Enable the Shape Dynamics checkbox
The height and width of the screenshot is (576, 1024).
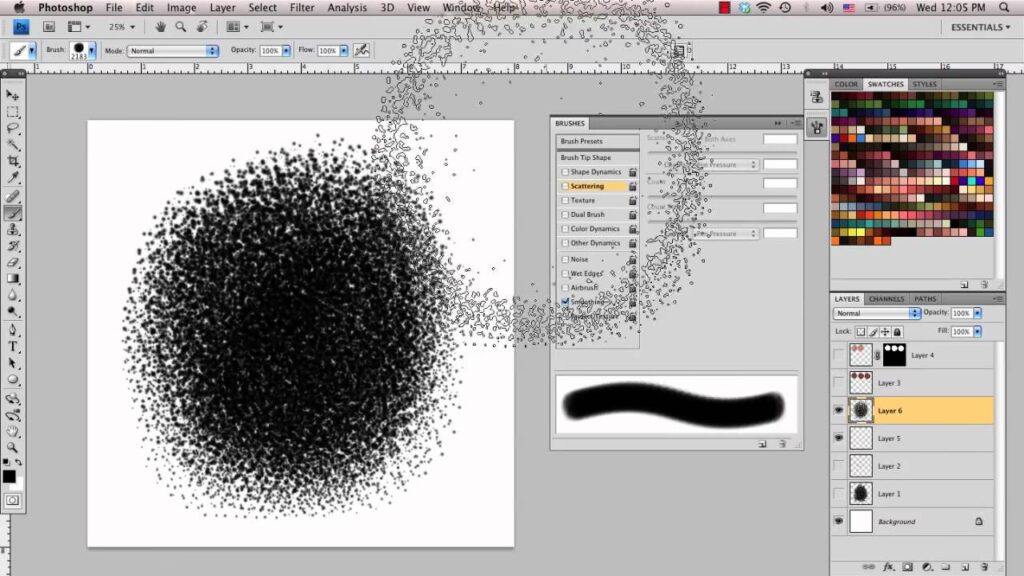tap(566, 172)
